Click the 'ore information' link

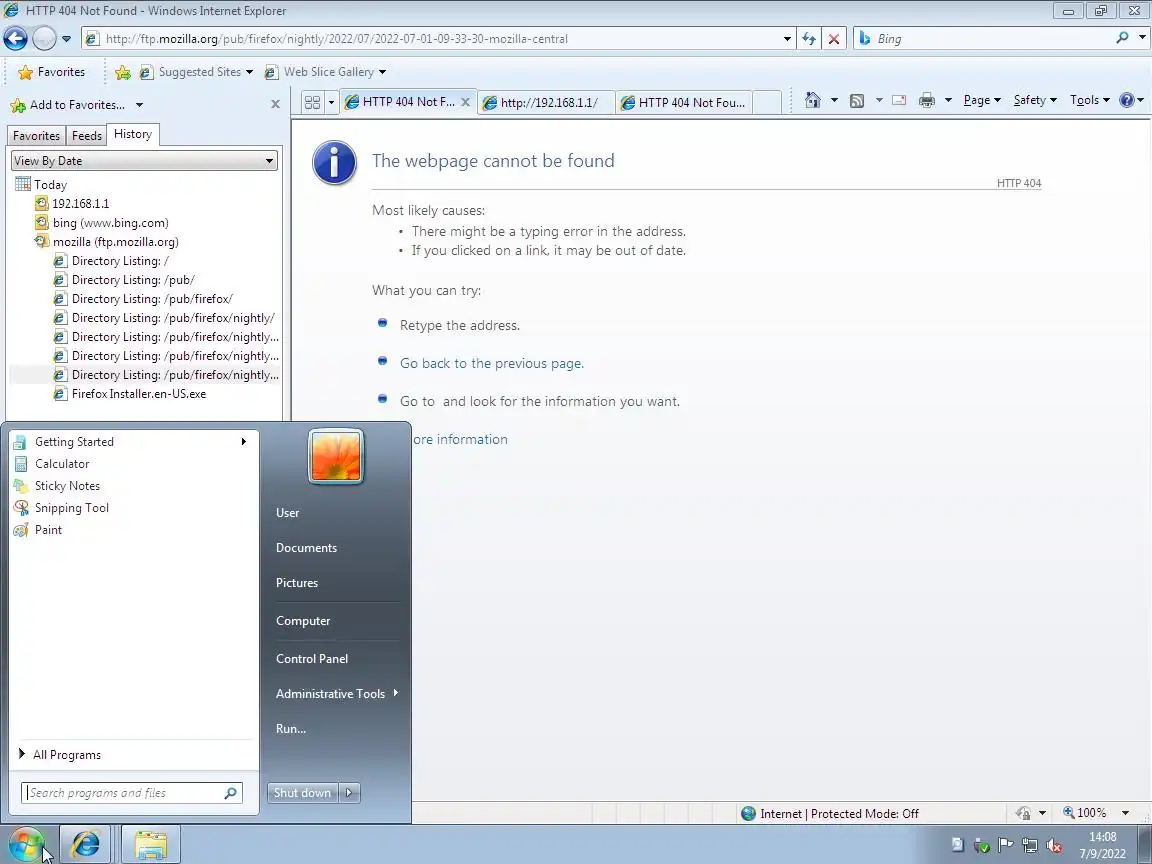tap(460, 439)
